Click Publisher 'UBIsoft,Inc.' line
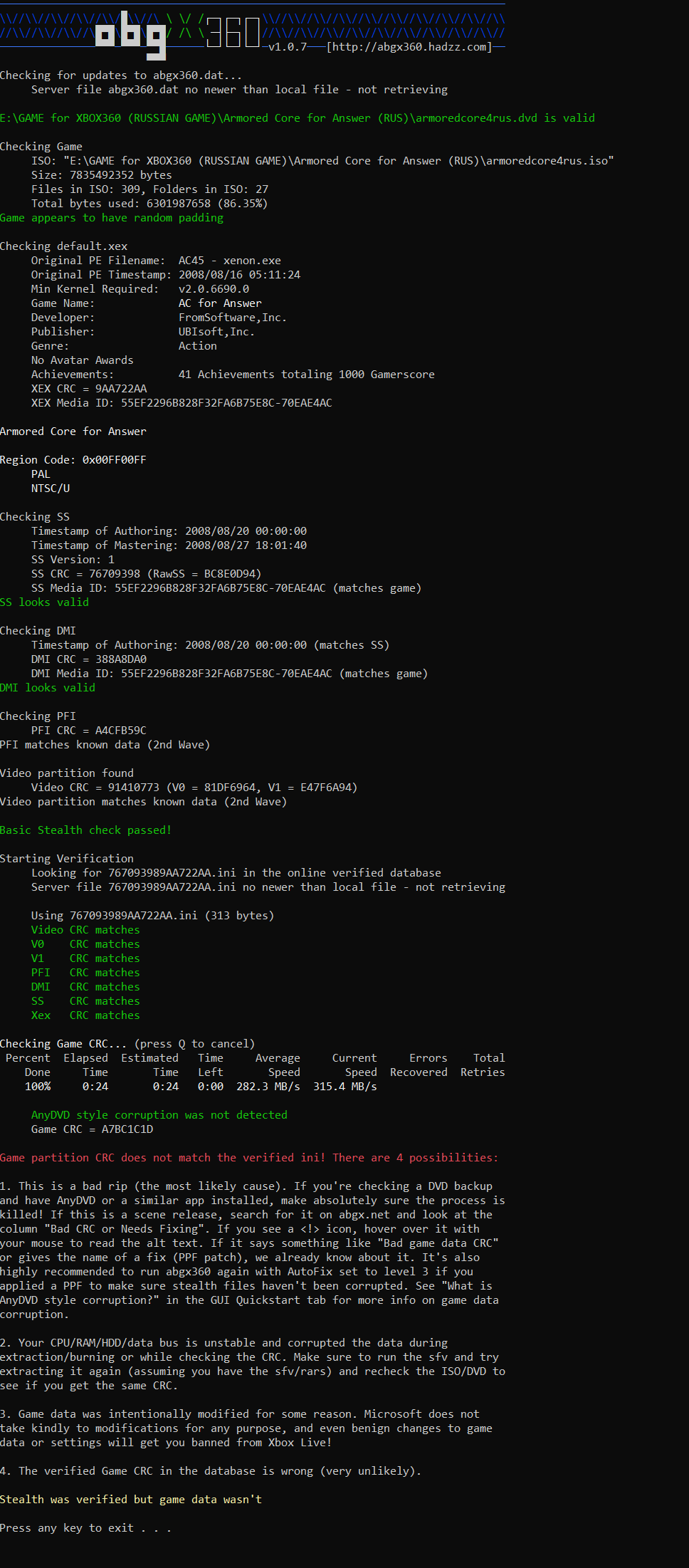The width and height of the screenshot is (689, 1568). click(x=143, y=332)
